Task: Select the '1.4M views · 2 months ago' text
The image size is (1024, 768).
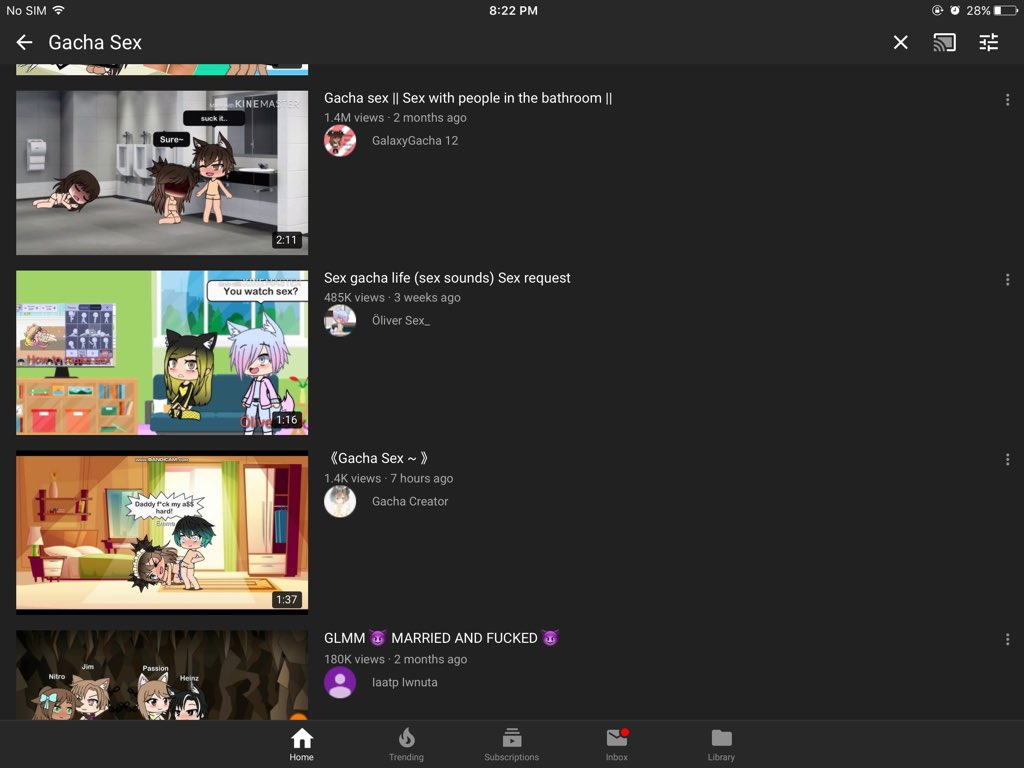Action: coord(395,118)
